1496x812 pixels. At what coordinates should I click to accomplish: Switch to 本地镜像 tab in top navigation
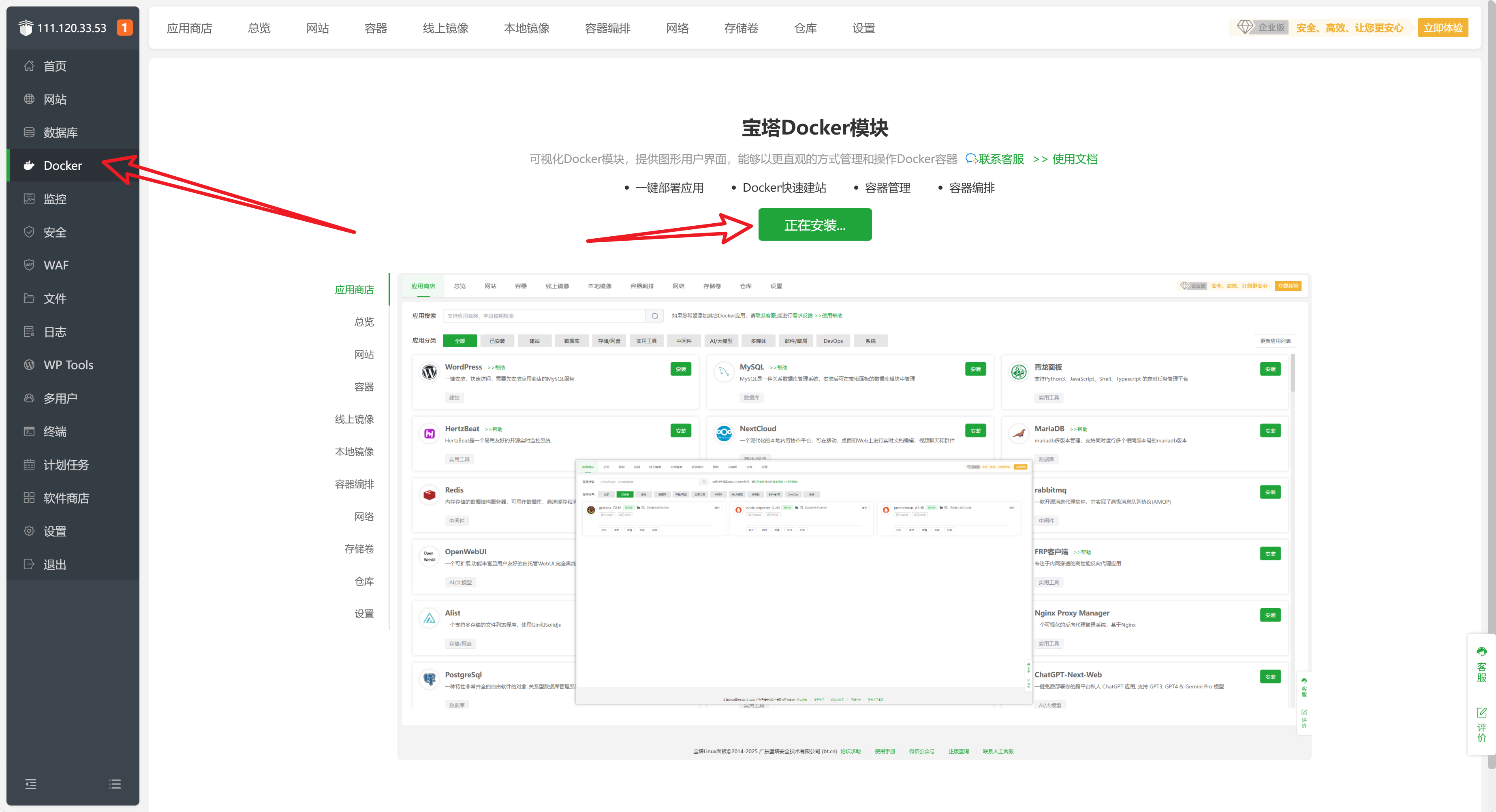click(526, 28)
